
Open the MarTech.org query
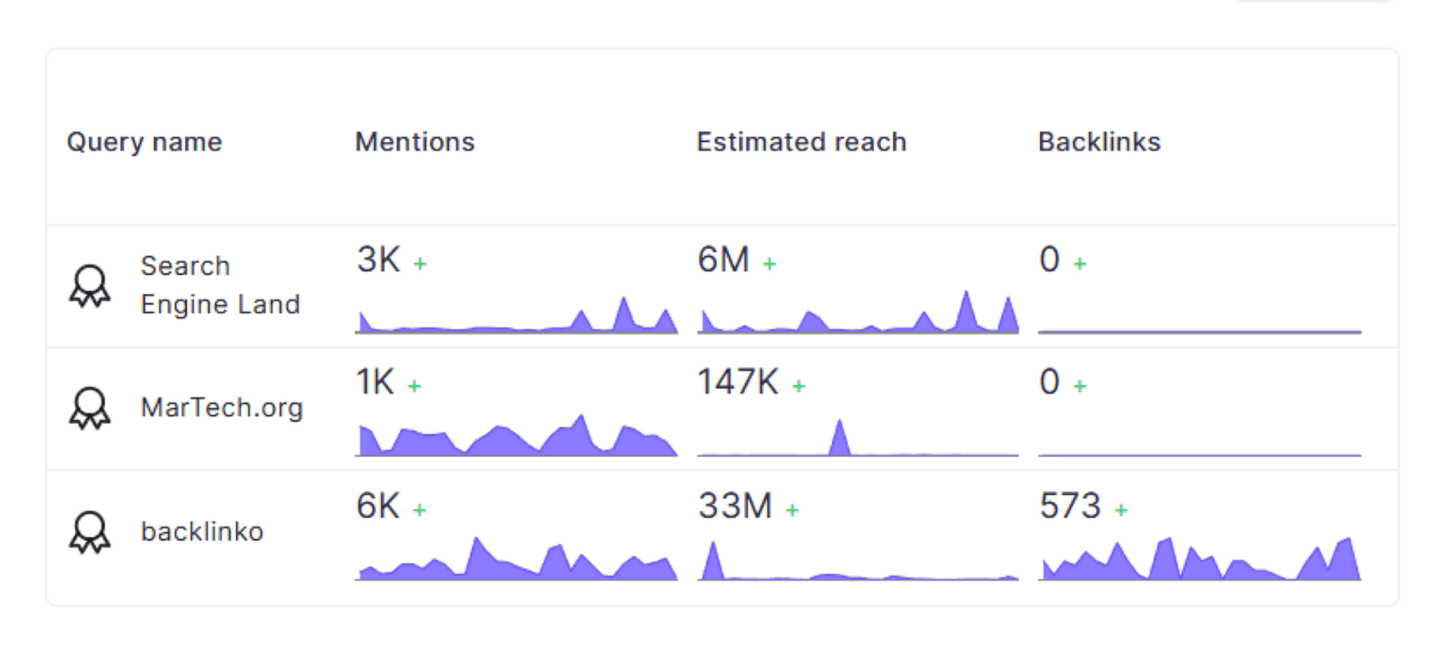(221, 408)
